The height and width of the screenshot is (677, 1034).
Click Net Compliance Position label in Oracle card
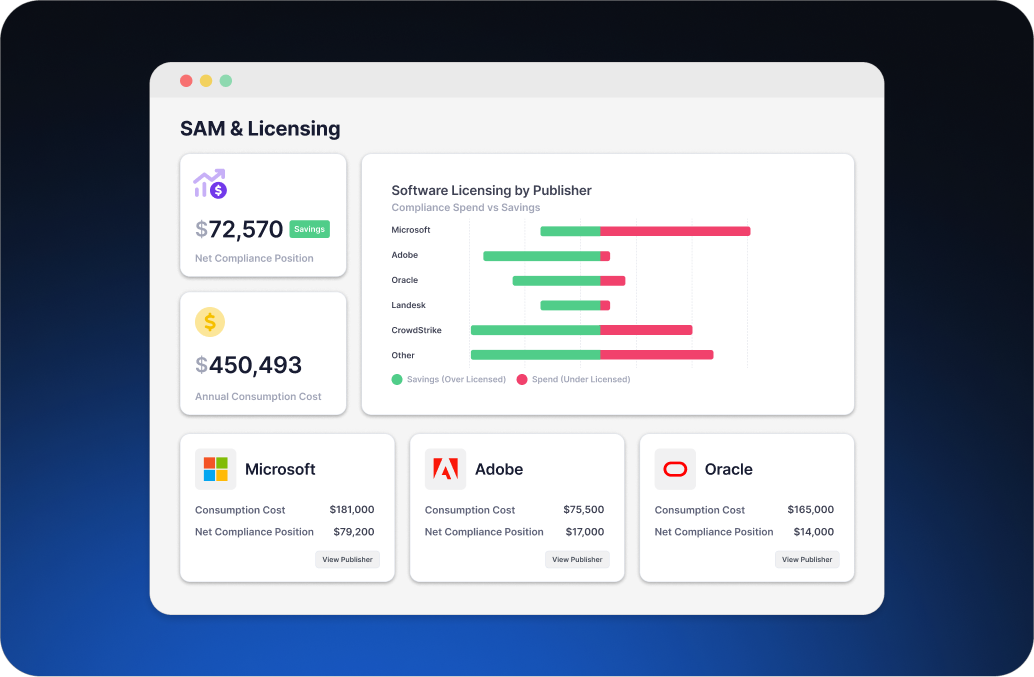tap(714, 532)
